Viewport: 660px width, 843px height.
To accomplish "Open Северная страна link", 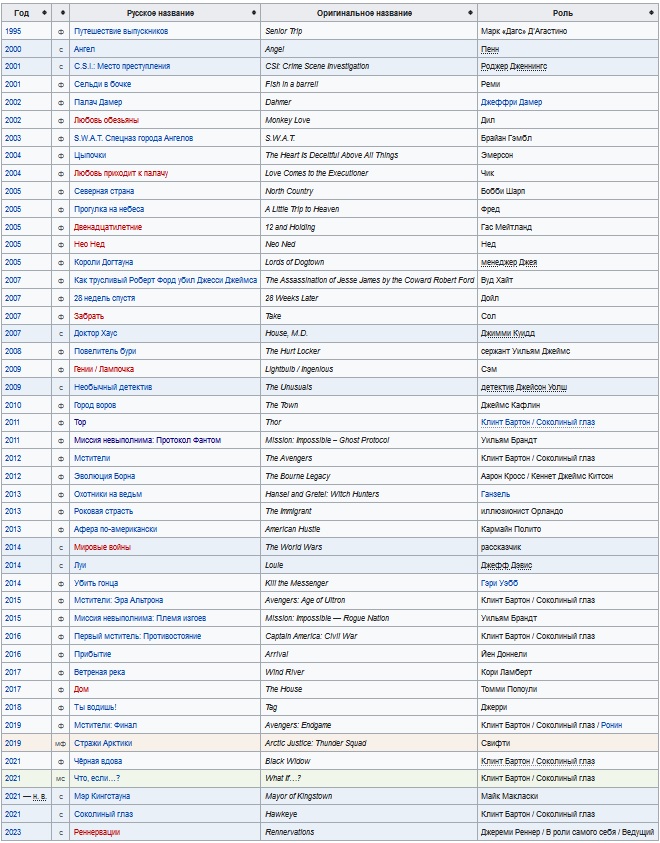I will tap(104, 191).
